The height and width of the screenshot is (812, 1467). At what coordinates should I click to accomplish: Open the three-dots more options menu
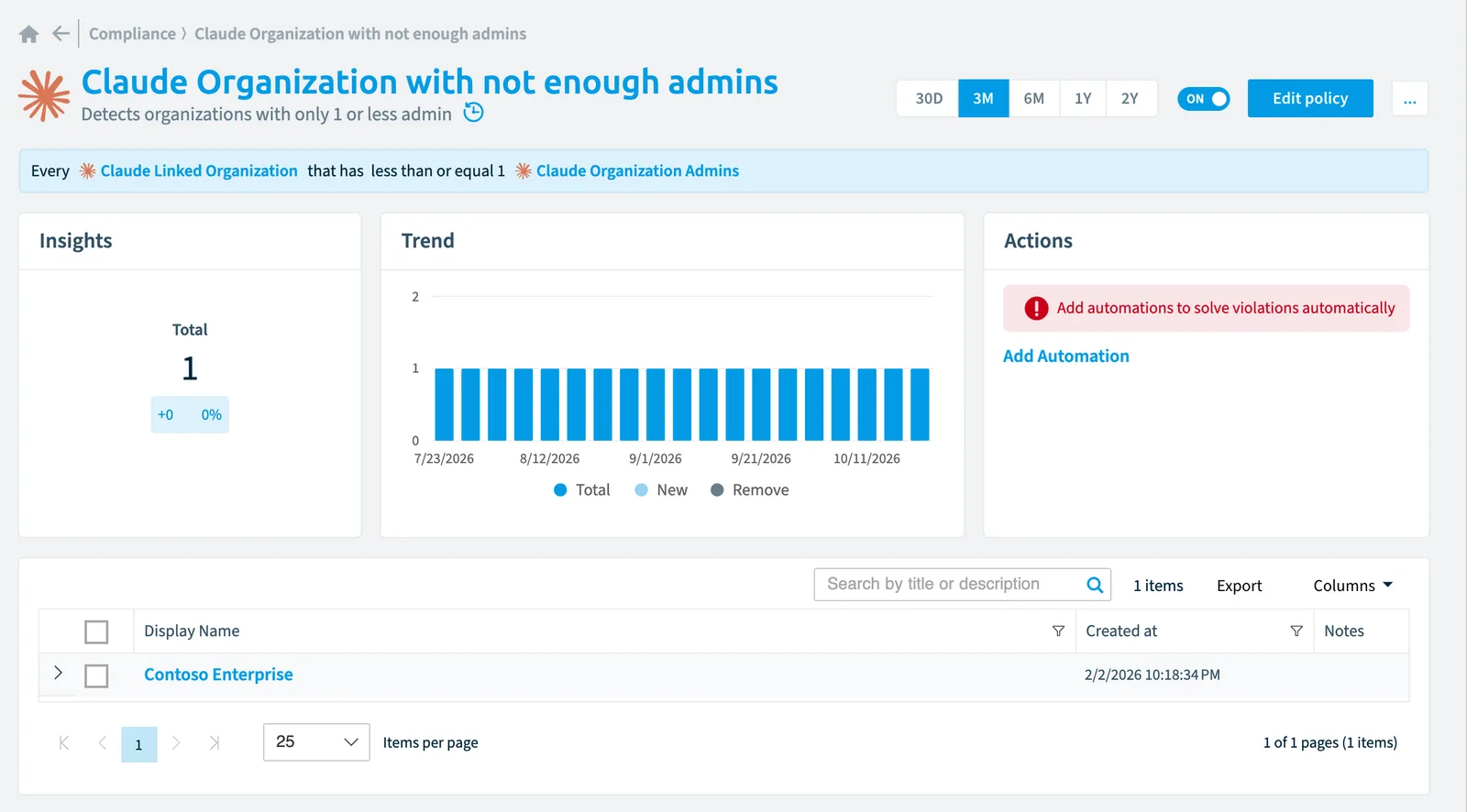click(1409, 98)
